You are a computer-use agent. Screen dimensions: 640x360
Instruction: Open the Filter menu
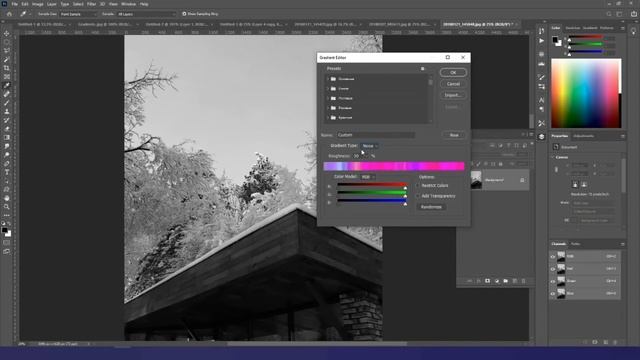point(91,4)
